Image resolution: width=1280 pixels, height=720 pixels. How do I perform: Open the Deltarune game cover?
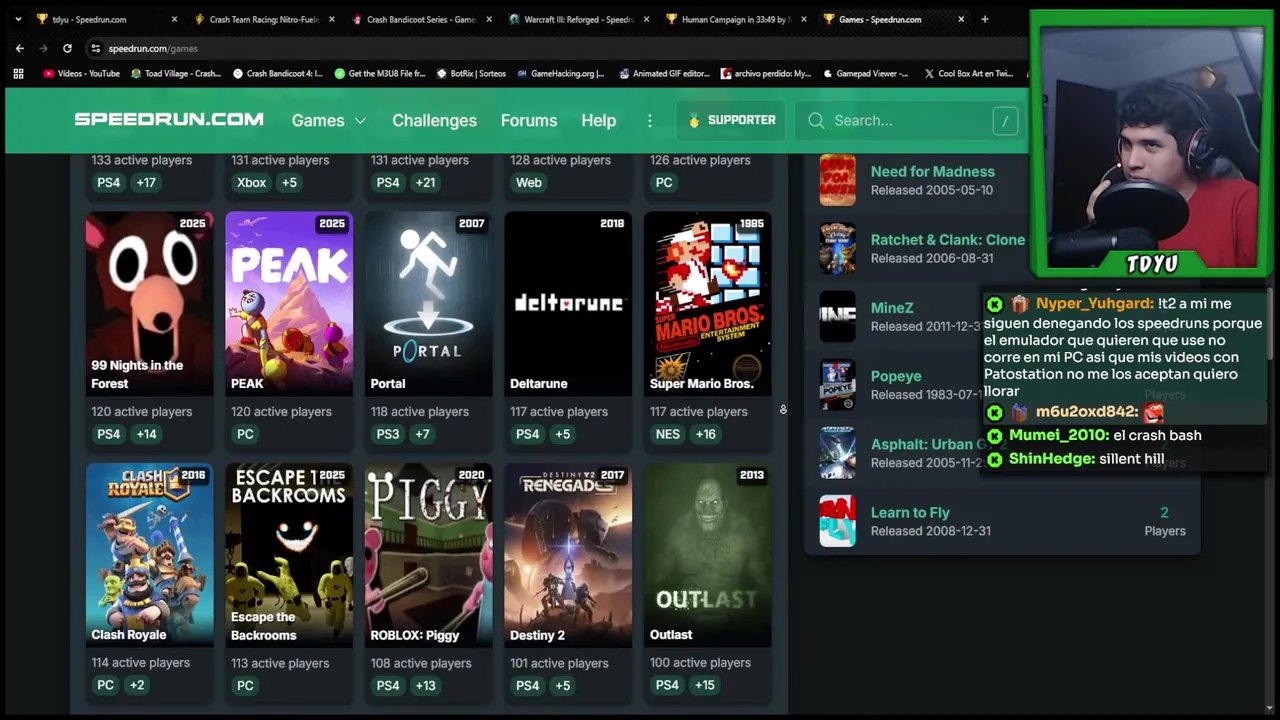pos(568,304)
